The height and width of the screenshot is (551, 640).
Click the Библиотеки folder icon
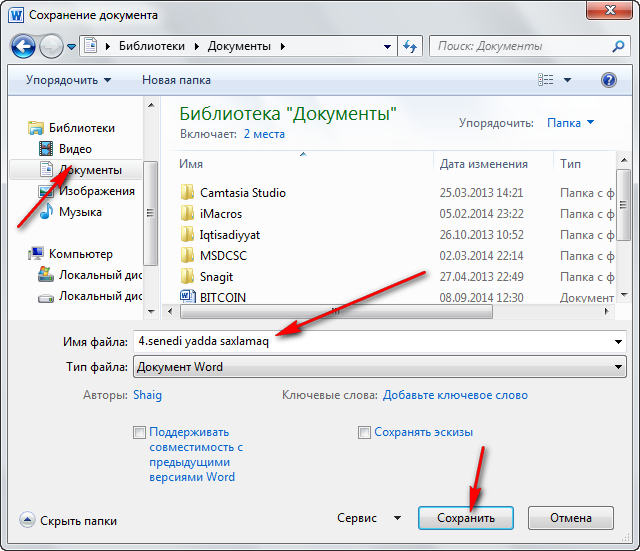coord(36,128)
